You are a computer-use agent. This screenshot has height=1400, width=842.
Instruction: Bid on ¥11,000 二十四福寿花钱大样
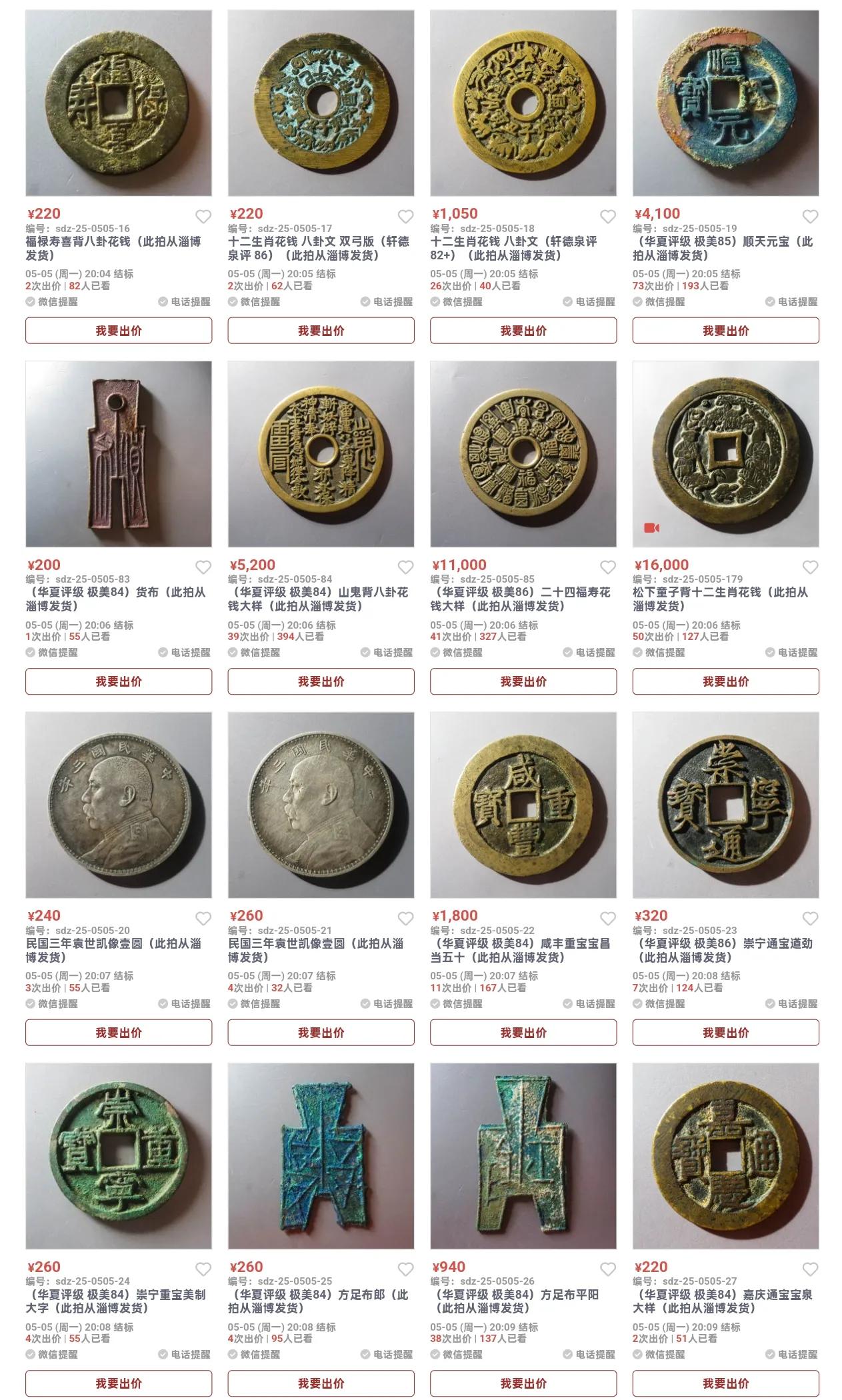523,681
